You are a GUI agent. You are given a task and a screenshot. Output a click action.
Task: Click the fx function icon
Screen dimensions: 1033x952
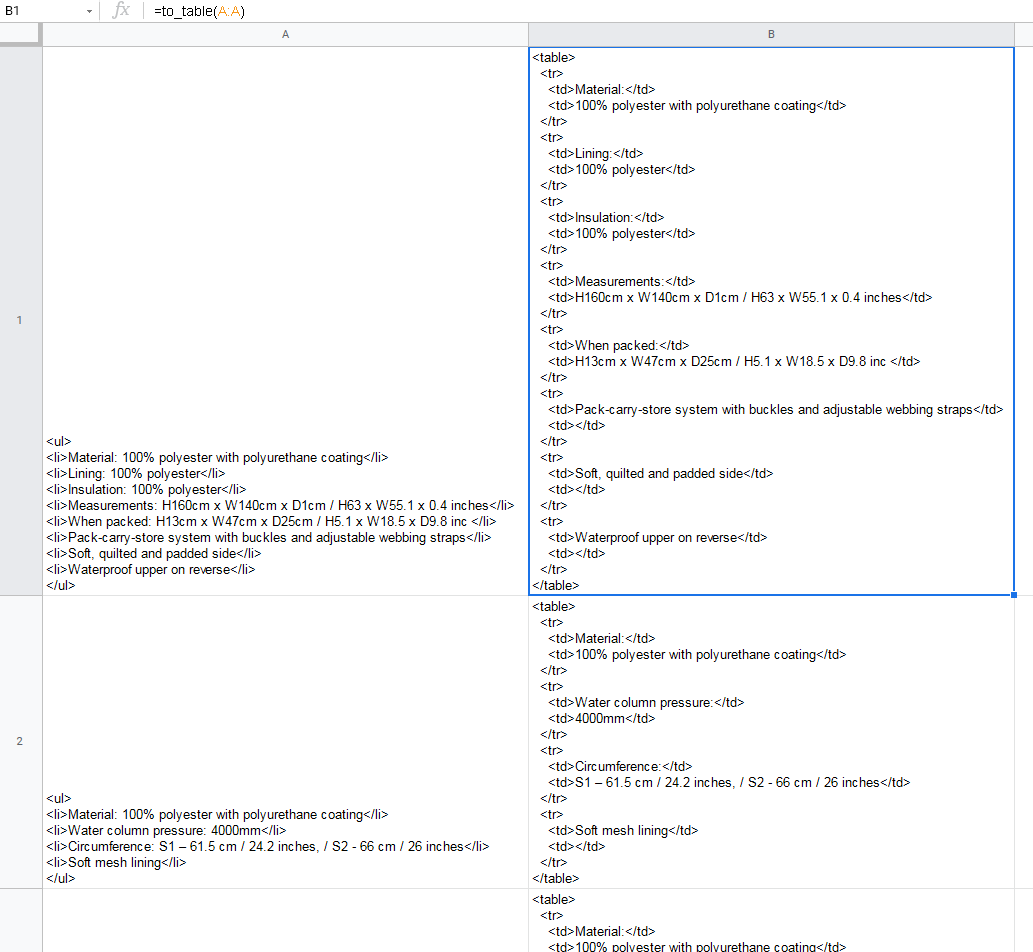[x=121, y=11]
